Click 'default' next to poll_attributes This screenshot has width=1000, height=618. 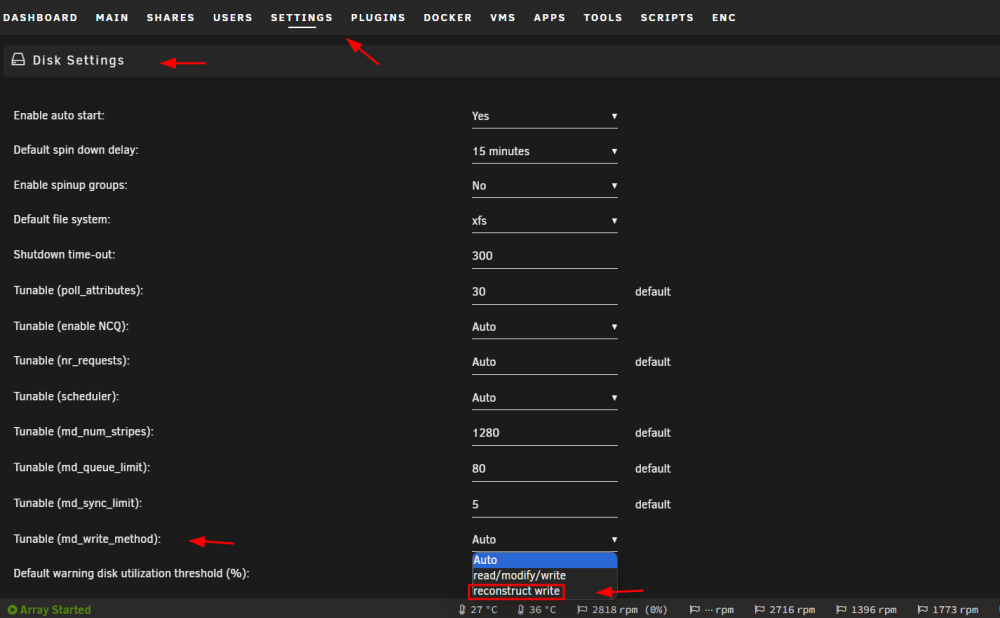[652, 291]
